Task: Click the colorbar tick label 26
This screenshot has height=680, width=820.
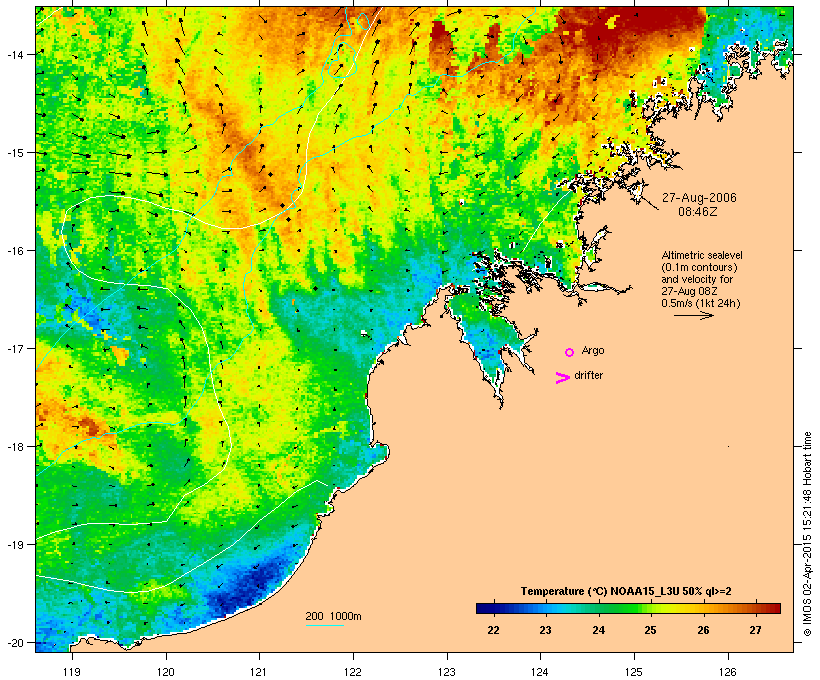Action: 703,630
